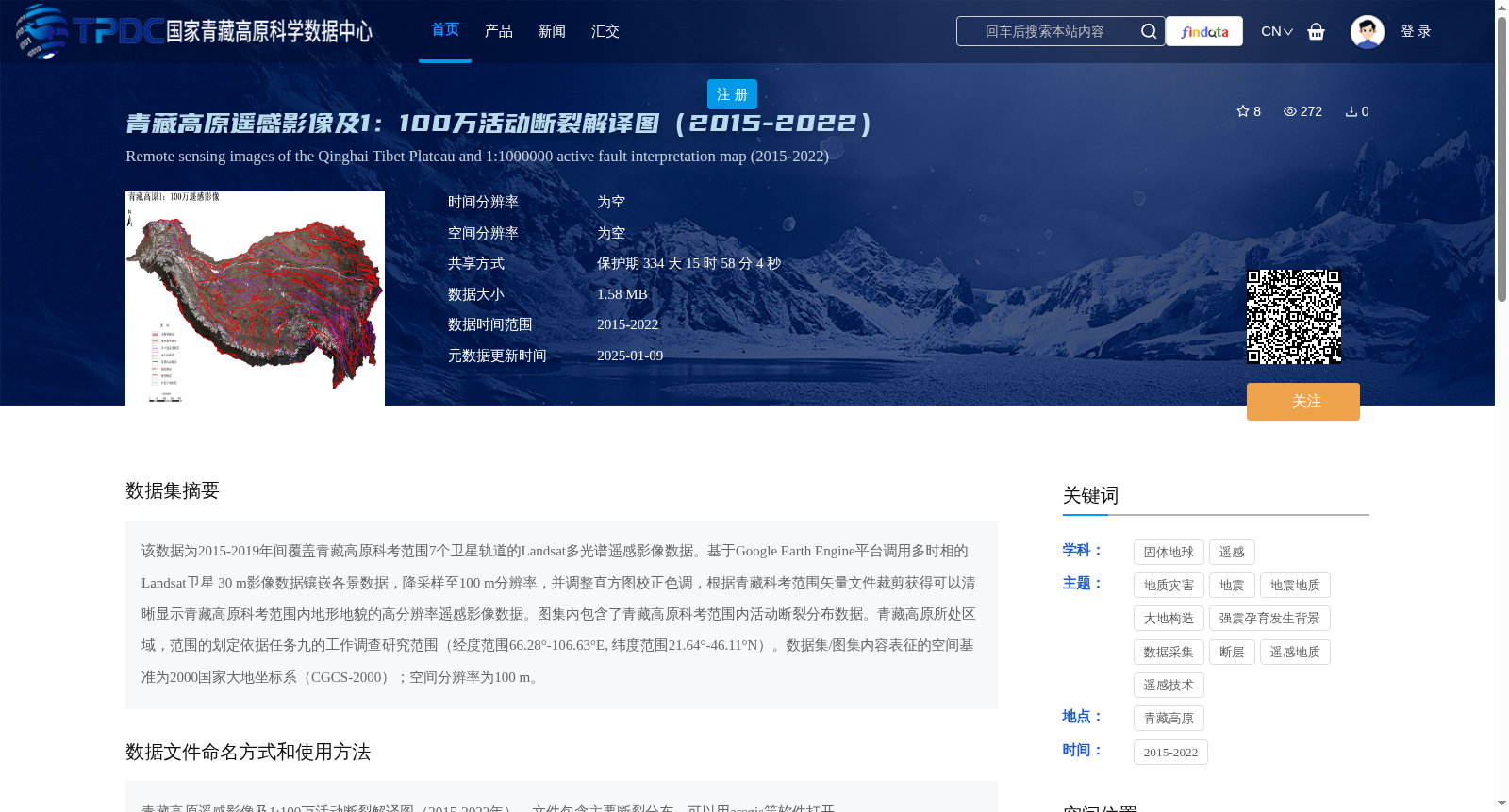
Task: Click the 2025-01-09 update date value
Action: 630,356
